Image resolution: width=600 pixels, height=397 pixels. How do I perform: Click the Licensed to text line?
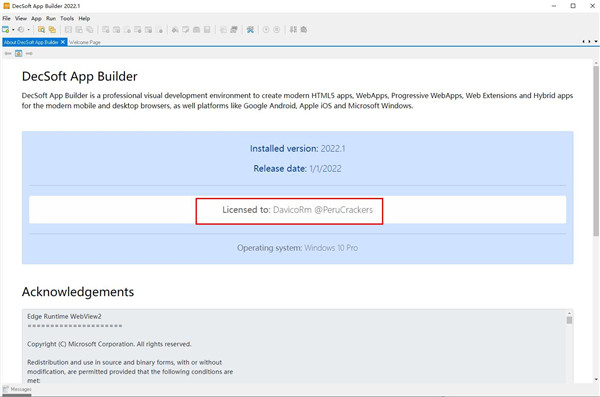297,210
